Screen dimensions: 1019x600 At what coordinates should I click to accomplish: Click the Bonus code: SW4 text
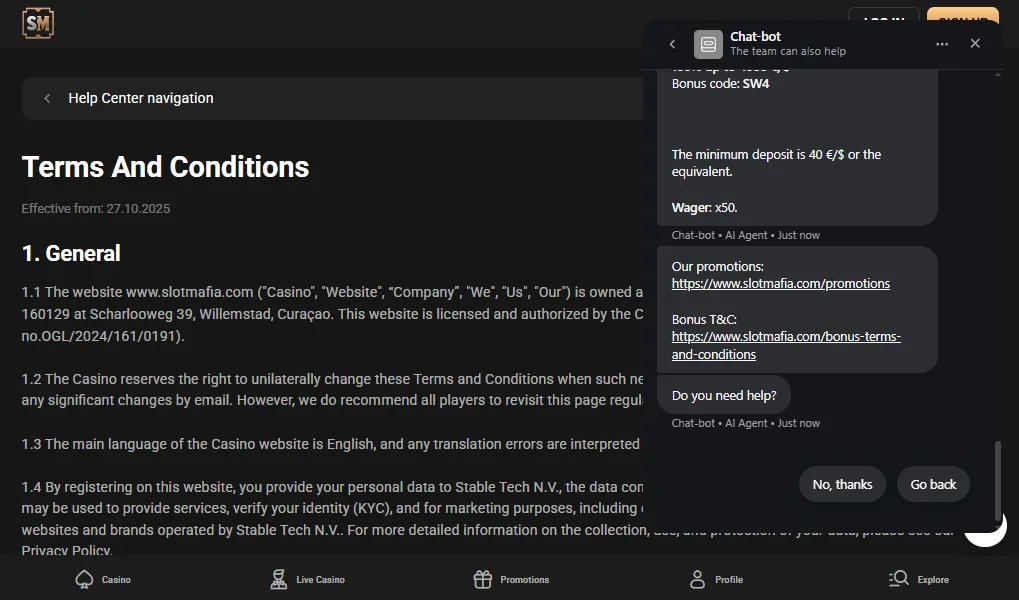pos(720,84)
